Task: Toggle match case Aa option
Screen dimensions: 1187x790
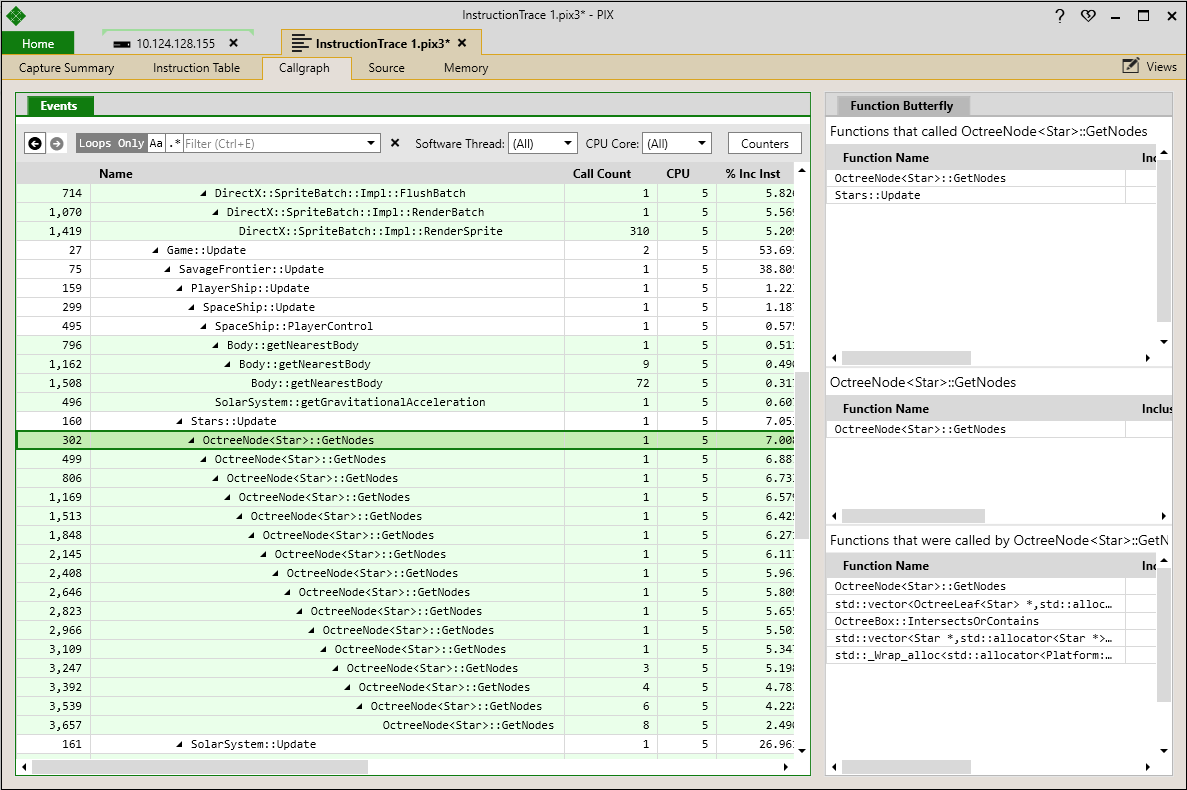Action: 156,143
